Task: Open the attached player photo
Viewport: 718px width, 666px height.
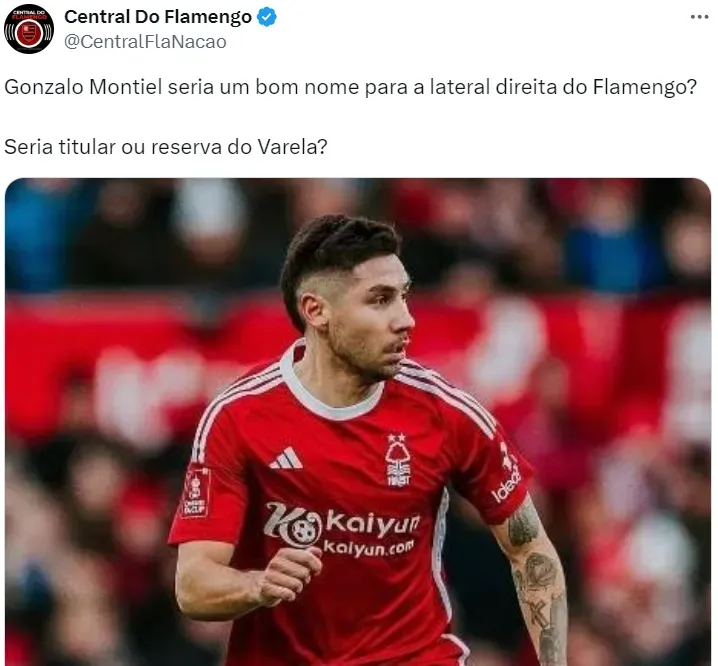Action: (x=358, y=422)
